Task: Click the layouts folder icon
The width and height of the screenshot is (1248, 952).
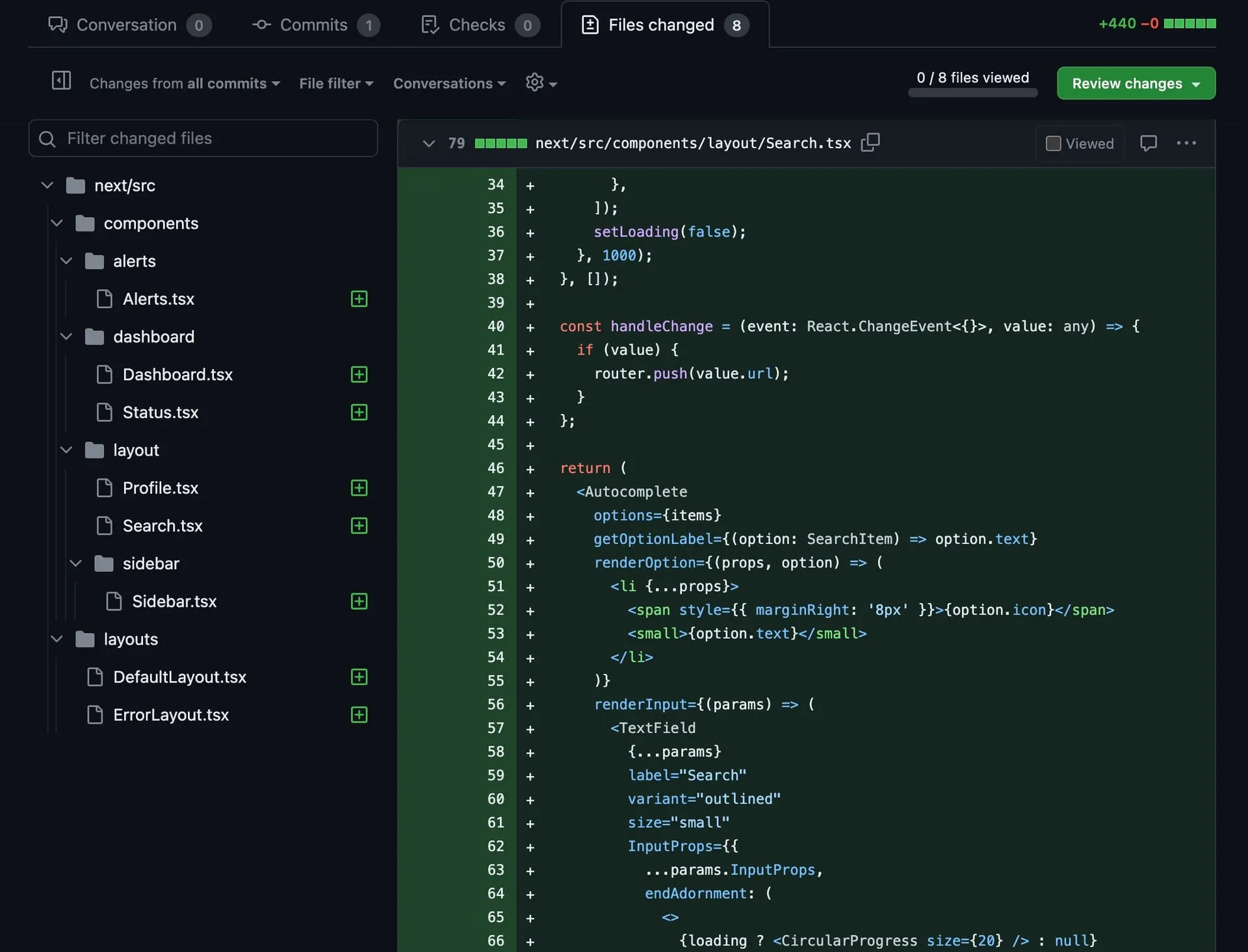Action: (85, 639)
